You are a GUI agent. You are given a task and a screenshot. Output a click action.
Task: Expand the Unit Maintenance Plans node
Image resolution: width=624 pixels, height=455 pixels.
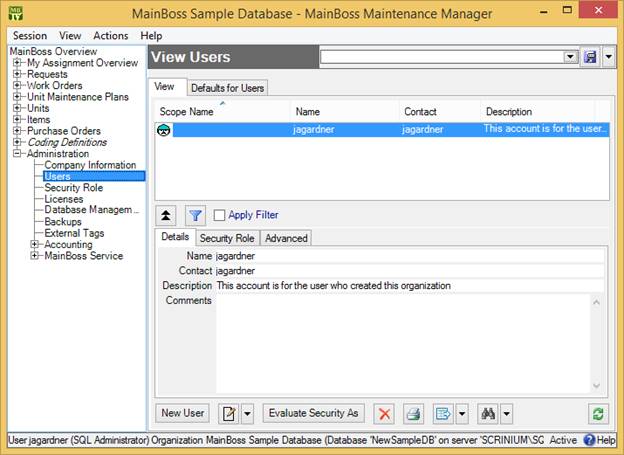17,96
